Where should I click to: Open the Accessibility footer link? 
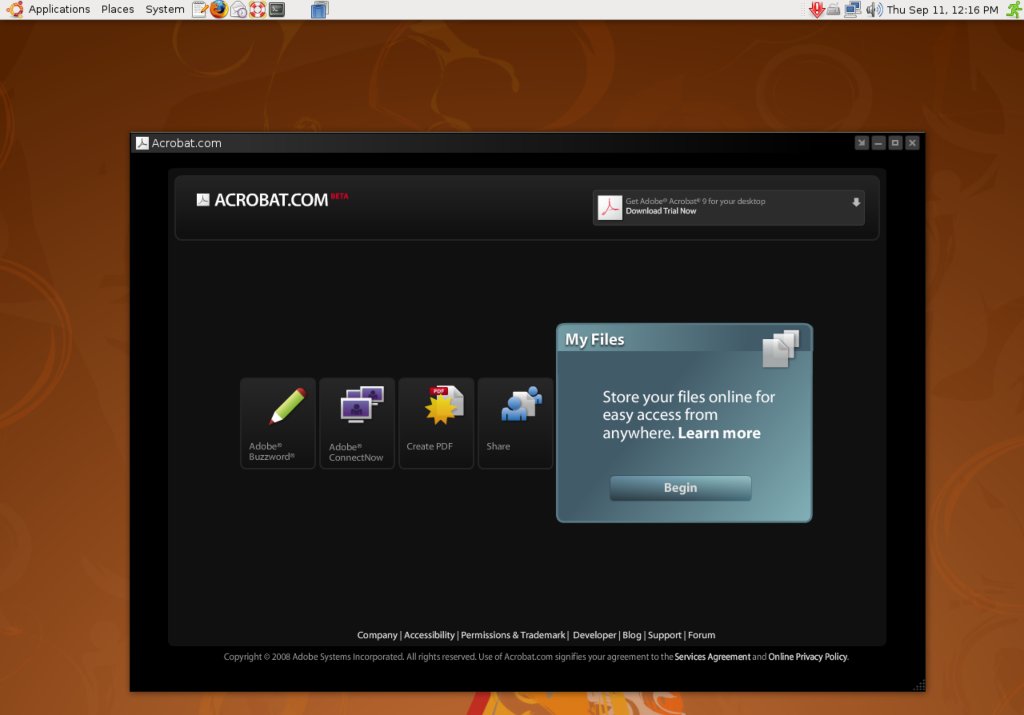pos(429,635)
